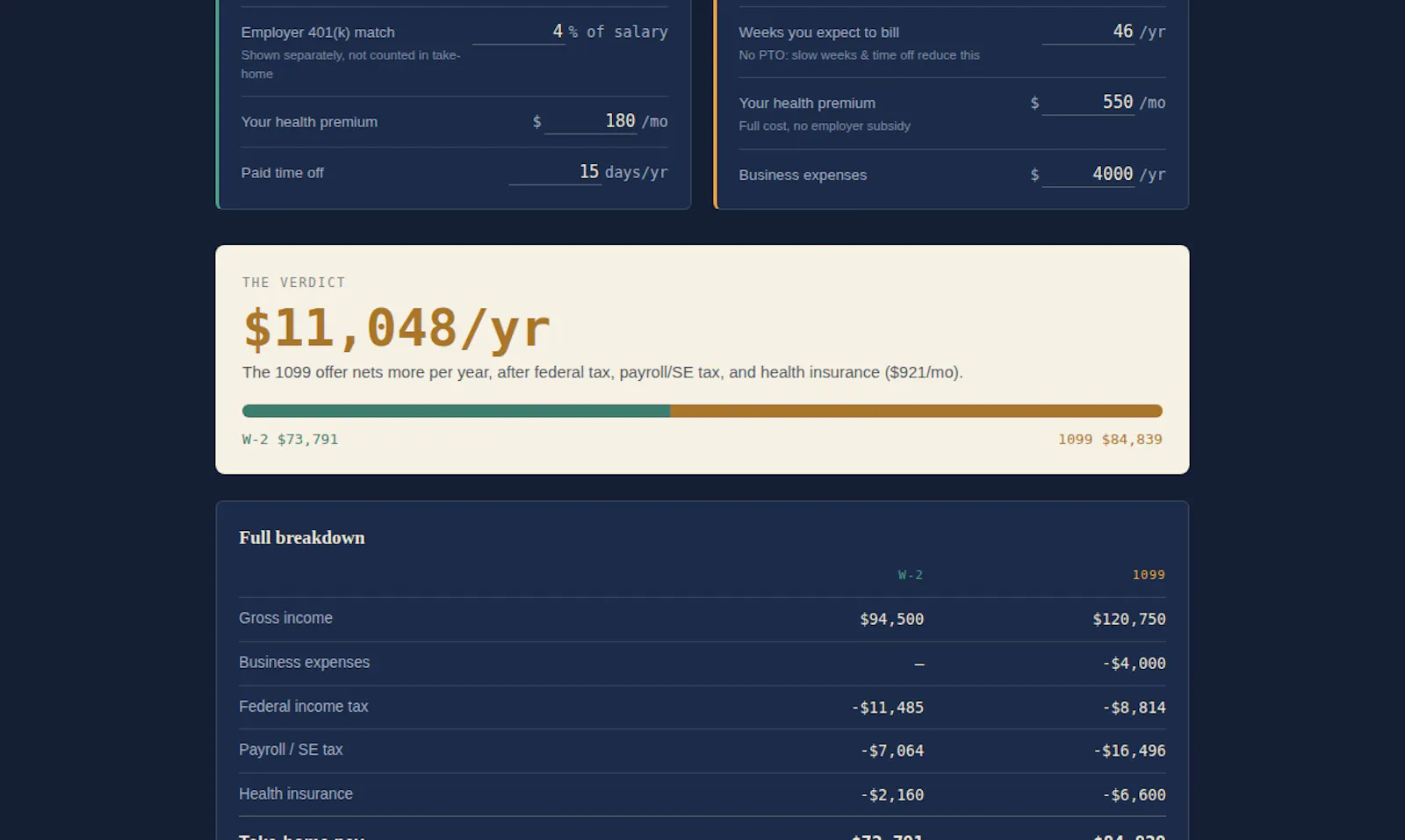Edit the weeks you expect to bill field
The height and width of the screenshot is (840, 1405).
1088,32
